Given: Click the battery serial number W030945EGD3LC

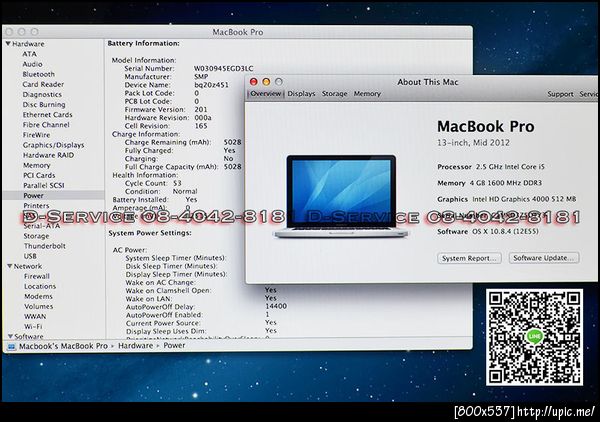Looking at the screenshot, I should [x=223, y=68].
